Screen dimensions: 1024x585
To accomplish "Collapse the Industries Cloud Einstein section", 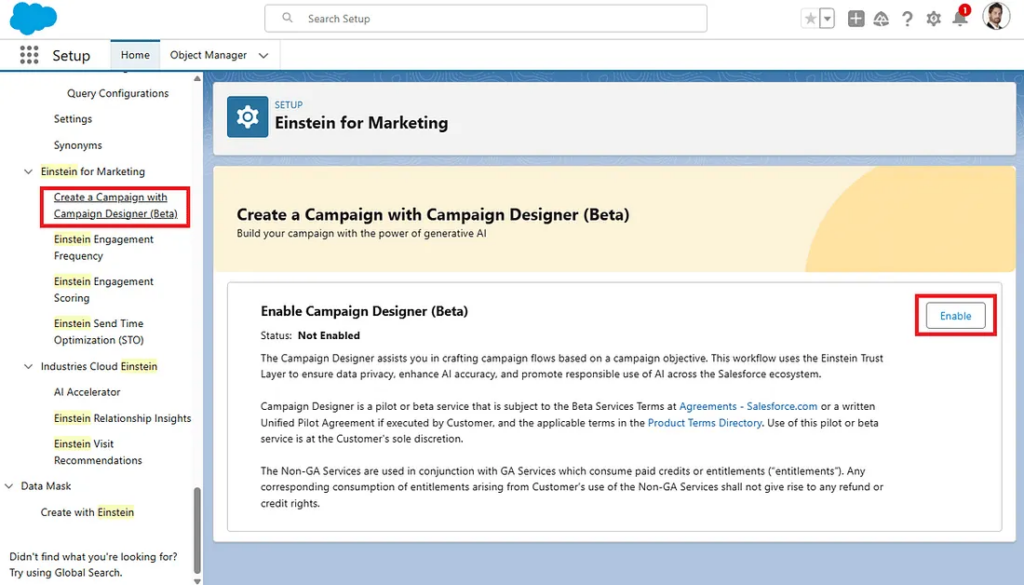I will click(28, 366).
